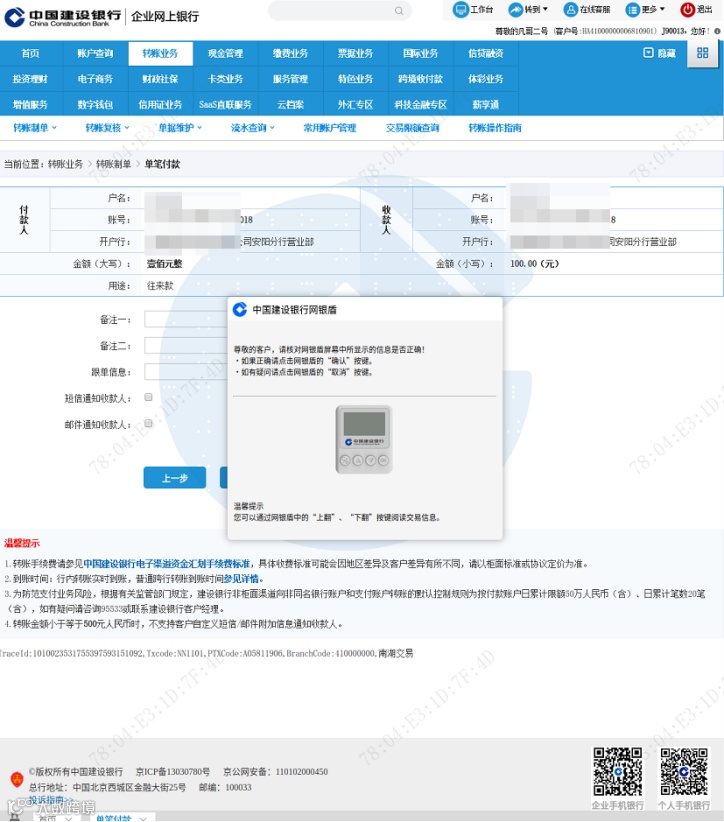Click the 上一步 button

pos(175,478)
